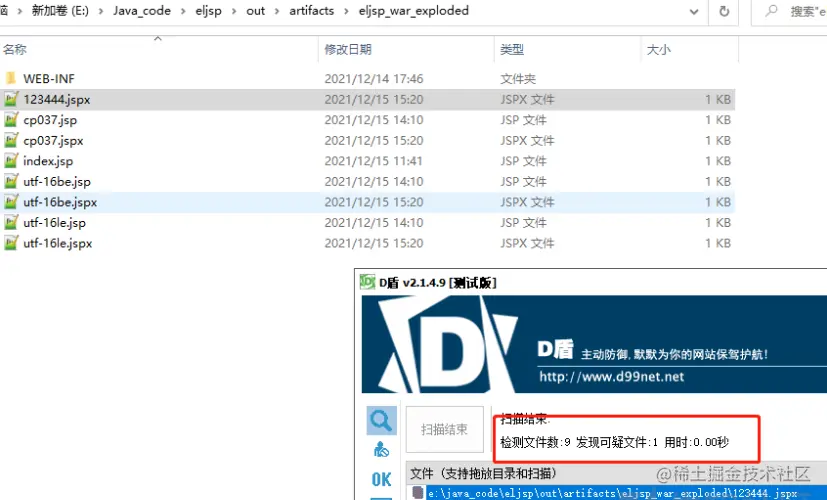Open the http://www.d99net.net link
Viewport: 827px width, 500px height.
pos(611,377)
